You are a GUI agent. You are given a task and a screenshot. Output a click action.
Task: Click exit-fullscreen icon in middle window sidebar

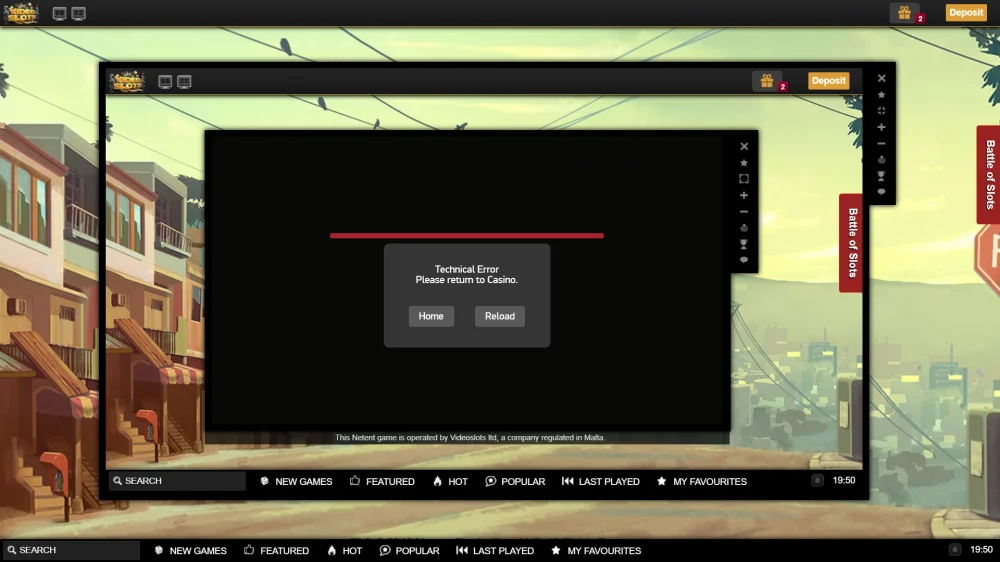tap(881, 110)
